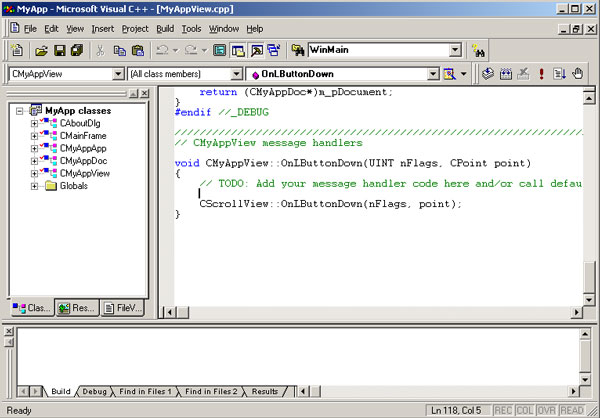Click the Stop Build icon
Viewport: 600px width, 418px height.
point(523,73)
